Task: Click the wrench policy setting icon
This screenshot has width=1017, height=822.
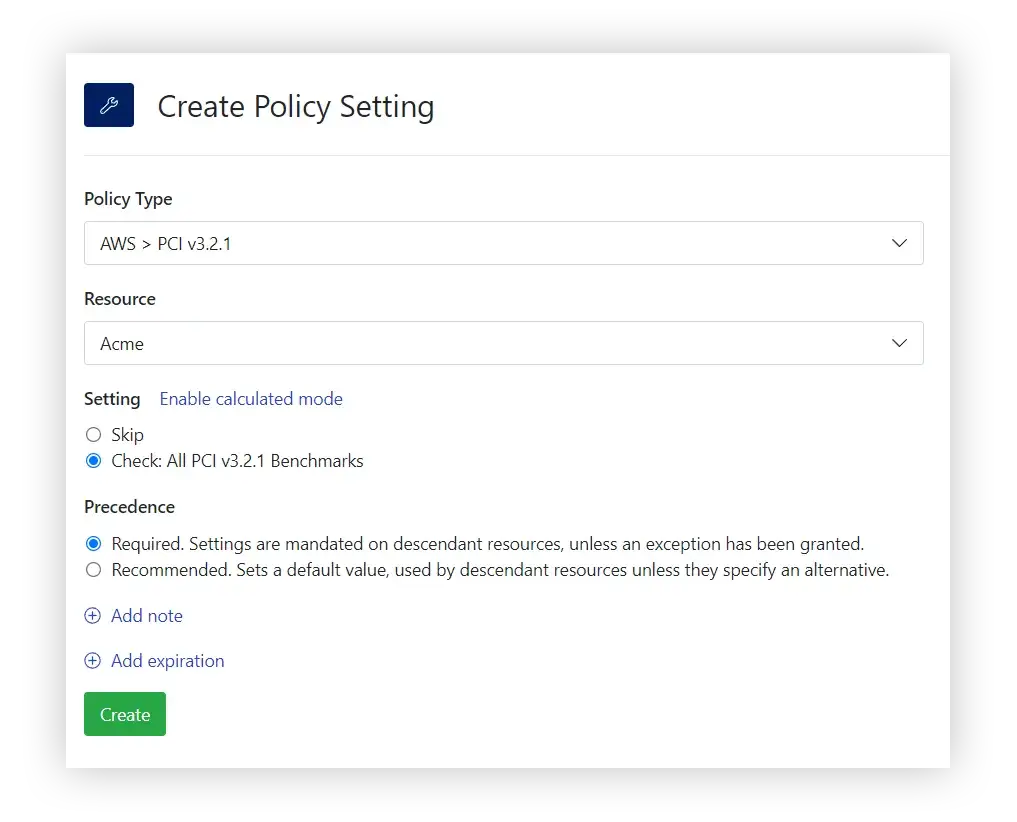Action: point(109,105)
